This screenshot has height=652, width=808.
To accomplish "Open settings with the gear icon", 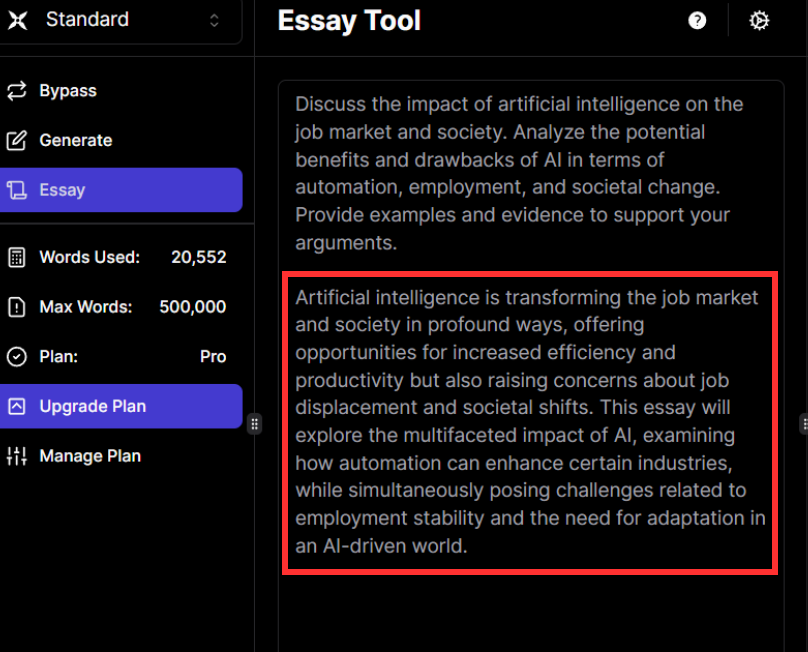I will point(759,21).
